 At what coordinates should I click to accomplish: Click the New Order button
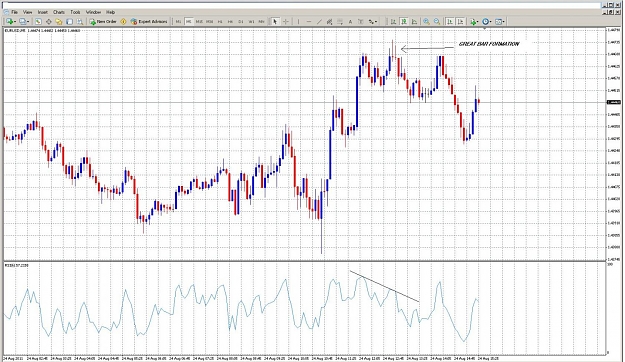[x=103, y=22]
